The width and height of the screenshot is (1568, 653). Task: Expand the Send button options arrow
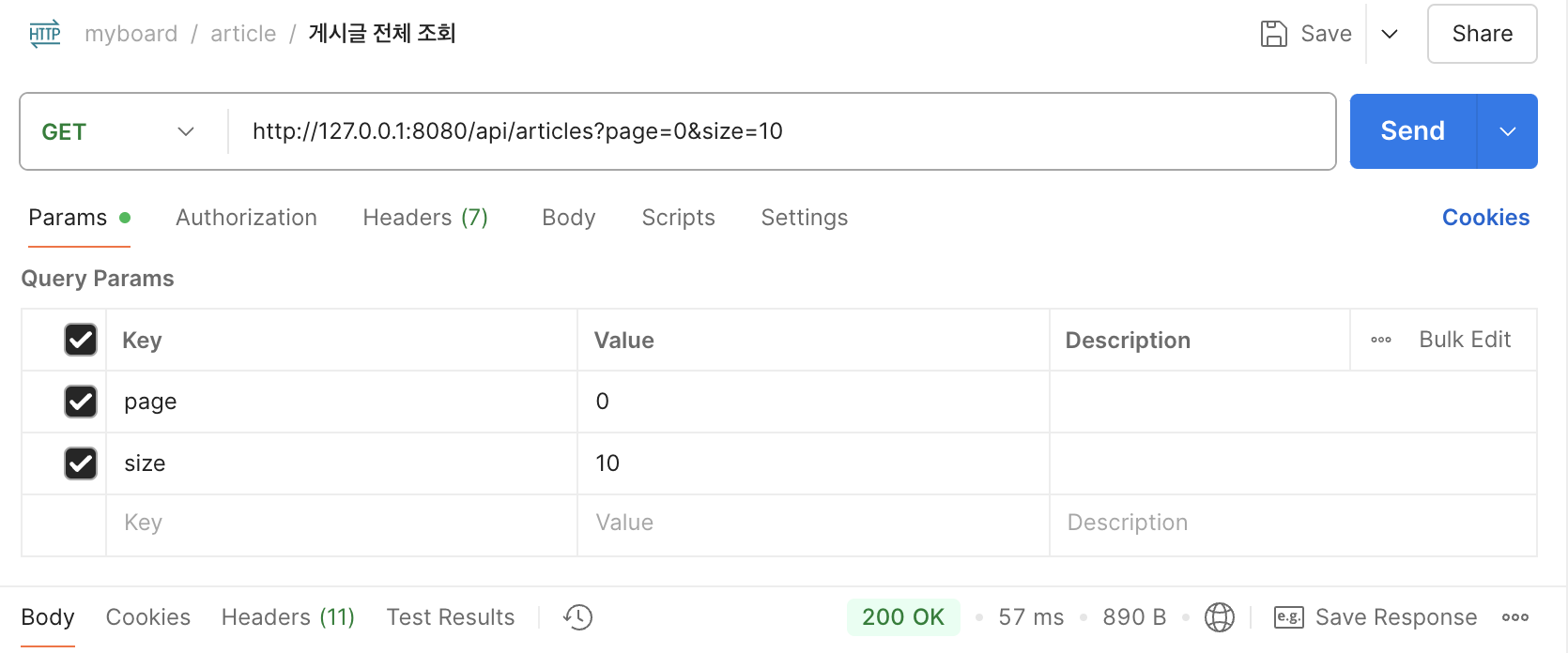pyautogui.click(x=1507, y=131)
